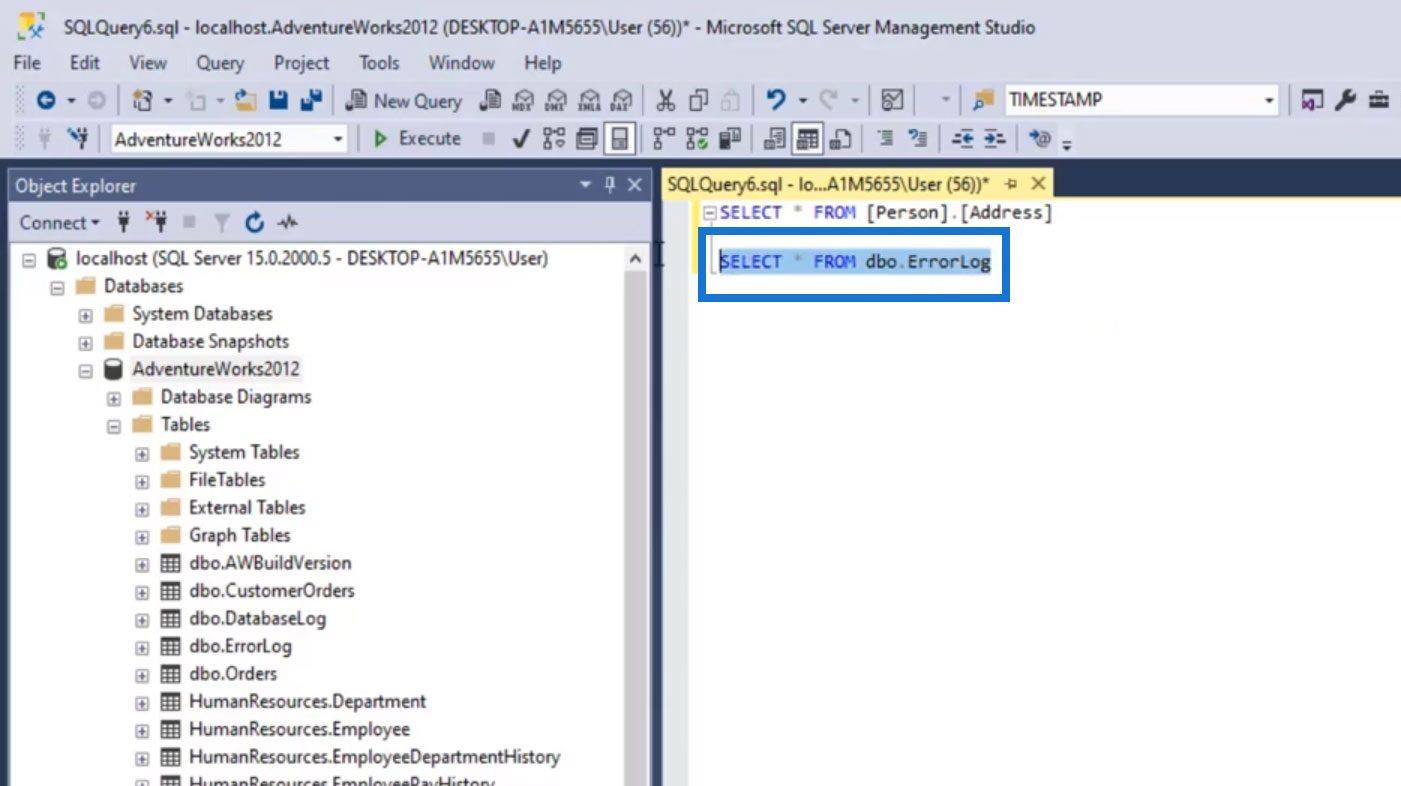Collapse the AdventureWorks2012 database node
This screenshot has height=786, width=1401.
pyautogui.click(x=85, y=370)
